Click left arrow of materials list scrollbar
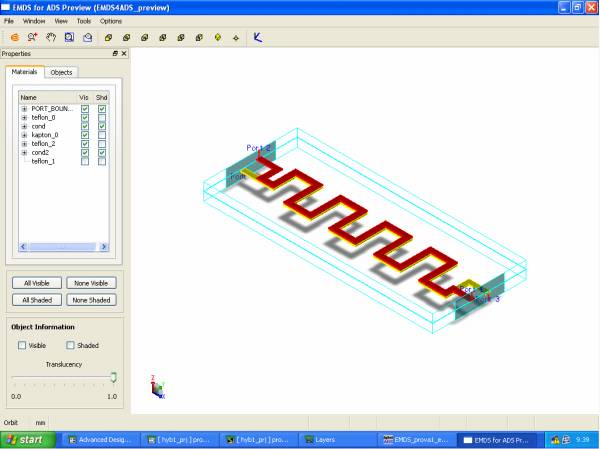 tap(23, 247)
